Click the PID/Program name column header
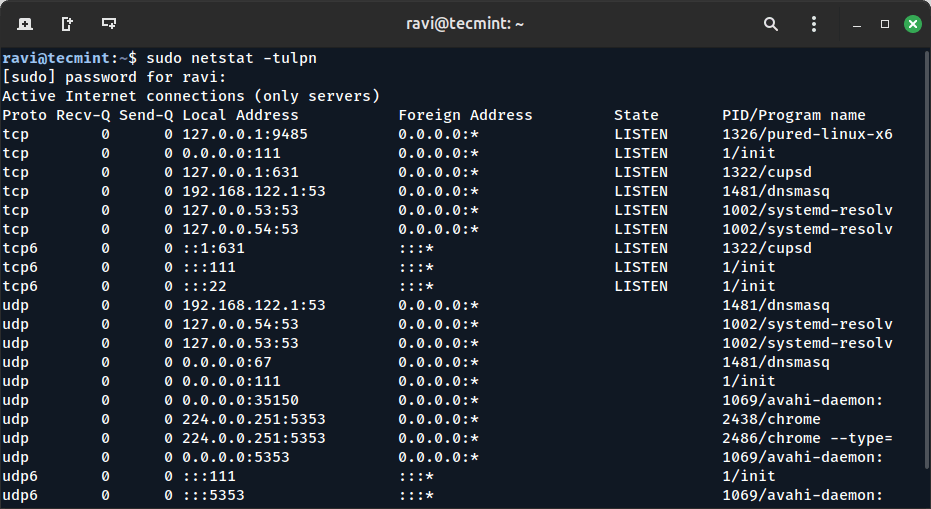The image size is (931, 509). pos(793,115)
